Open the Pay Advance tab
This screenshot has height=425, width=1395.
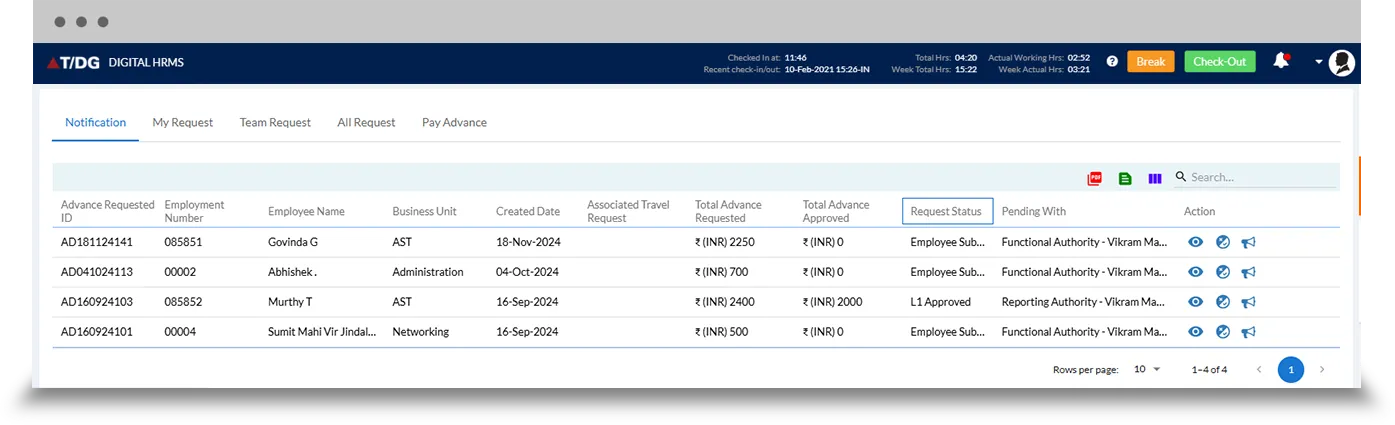coord(454,123)
